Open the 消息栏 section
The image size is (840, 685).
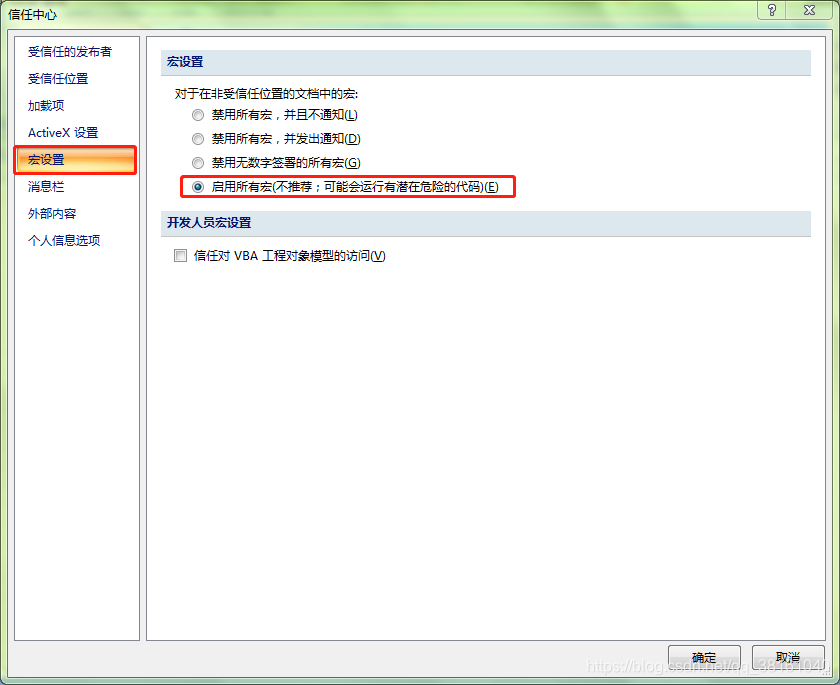(46, 186)
